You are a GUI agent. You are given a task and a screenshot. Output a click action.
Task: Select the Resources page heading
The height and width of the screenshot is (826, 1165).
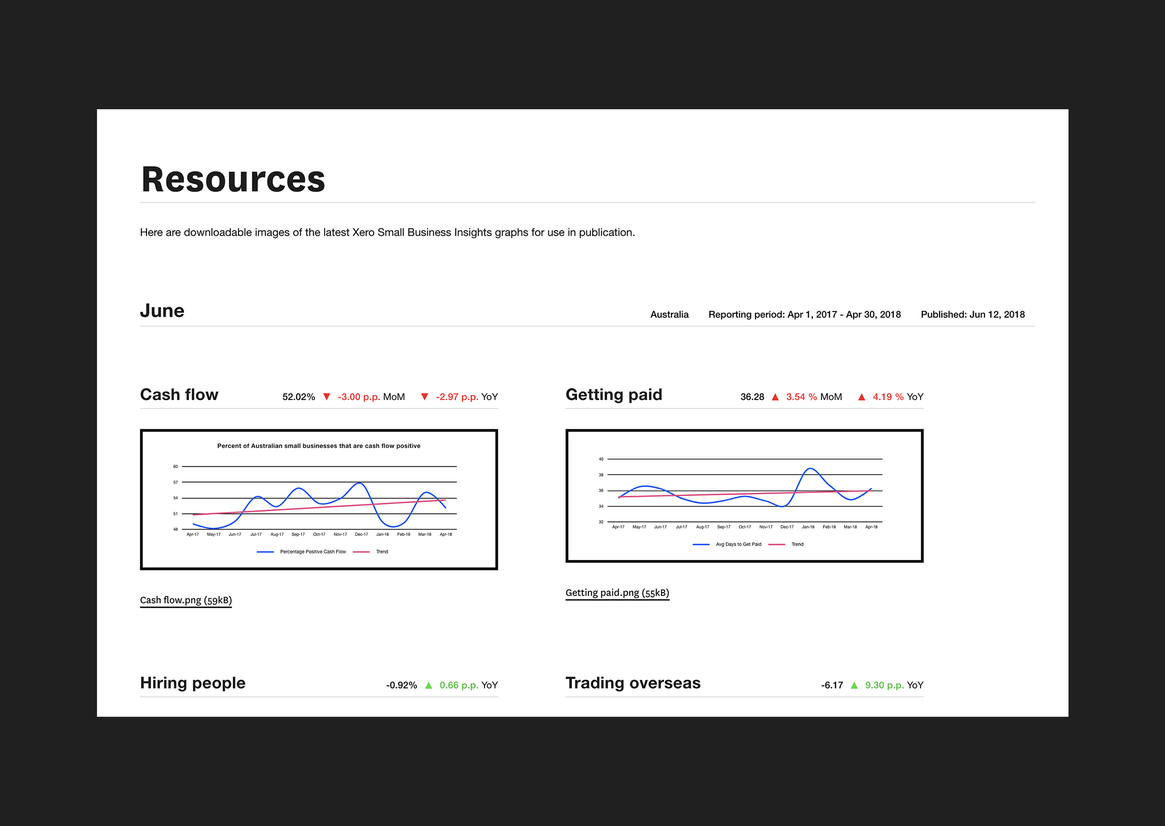233,179
